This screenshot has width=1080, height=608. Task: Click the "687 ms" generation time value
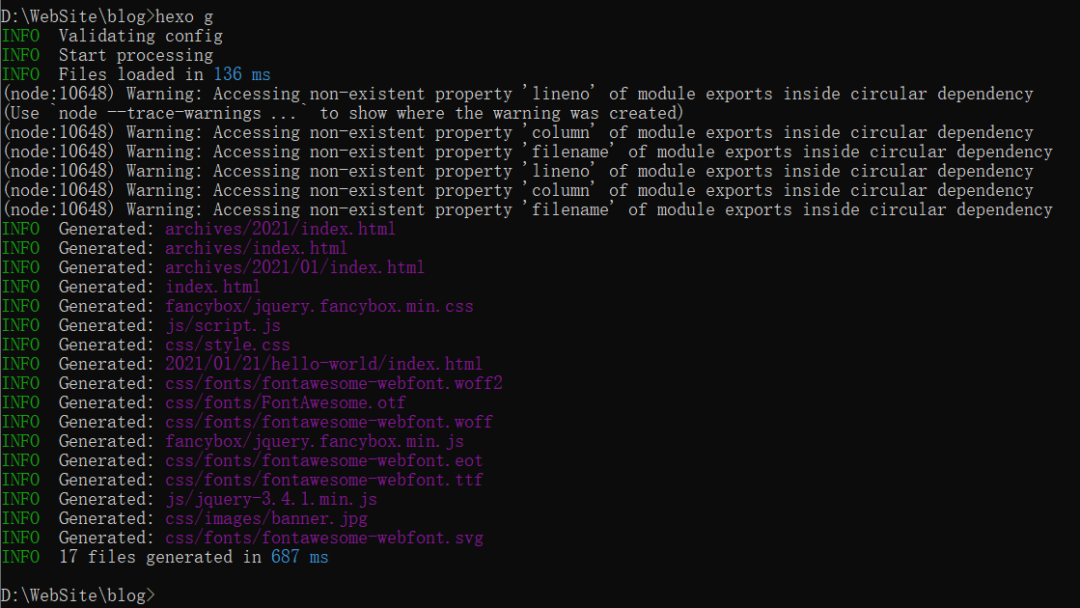coord(299,557)
